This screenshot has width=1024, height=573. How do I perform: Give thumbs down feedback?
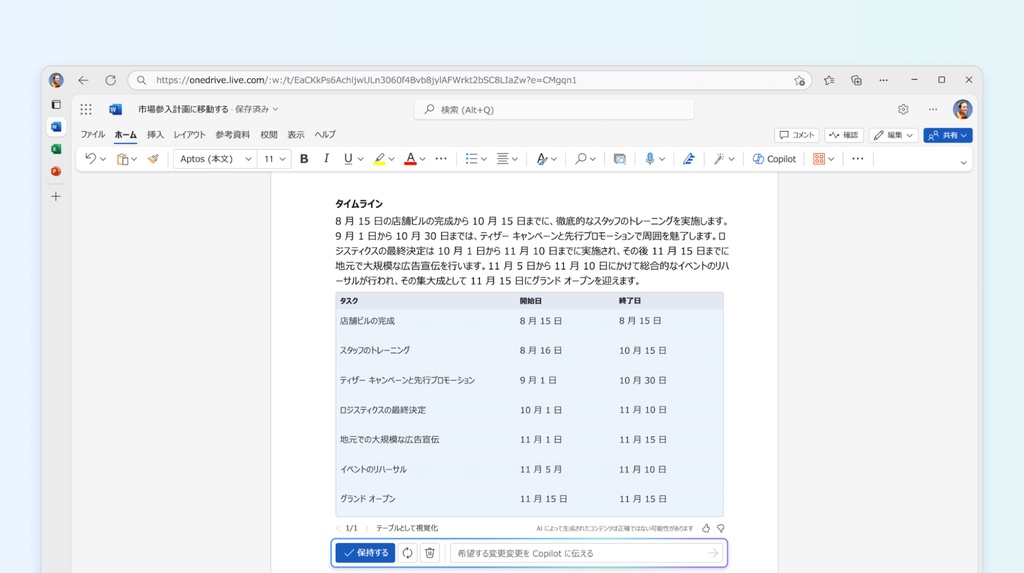[721, 528]
